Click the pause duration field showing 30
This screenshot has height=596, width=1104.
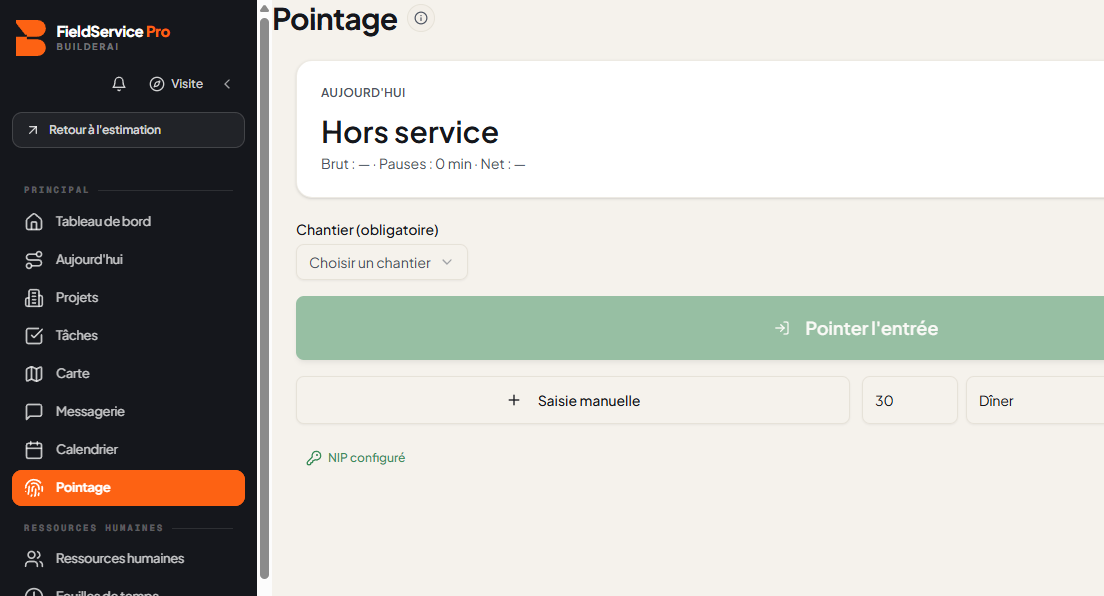point(910,400)
